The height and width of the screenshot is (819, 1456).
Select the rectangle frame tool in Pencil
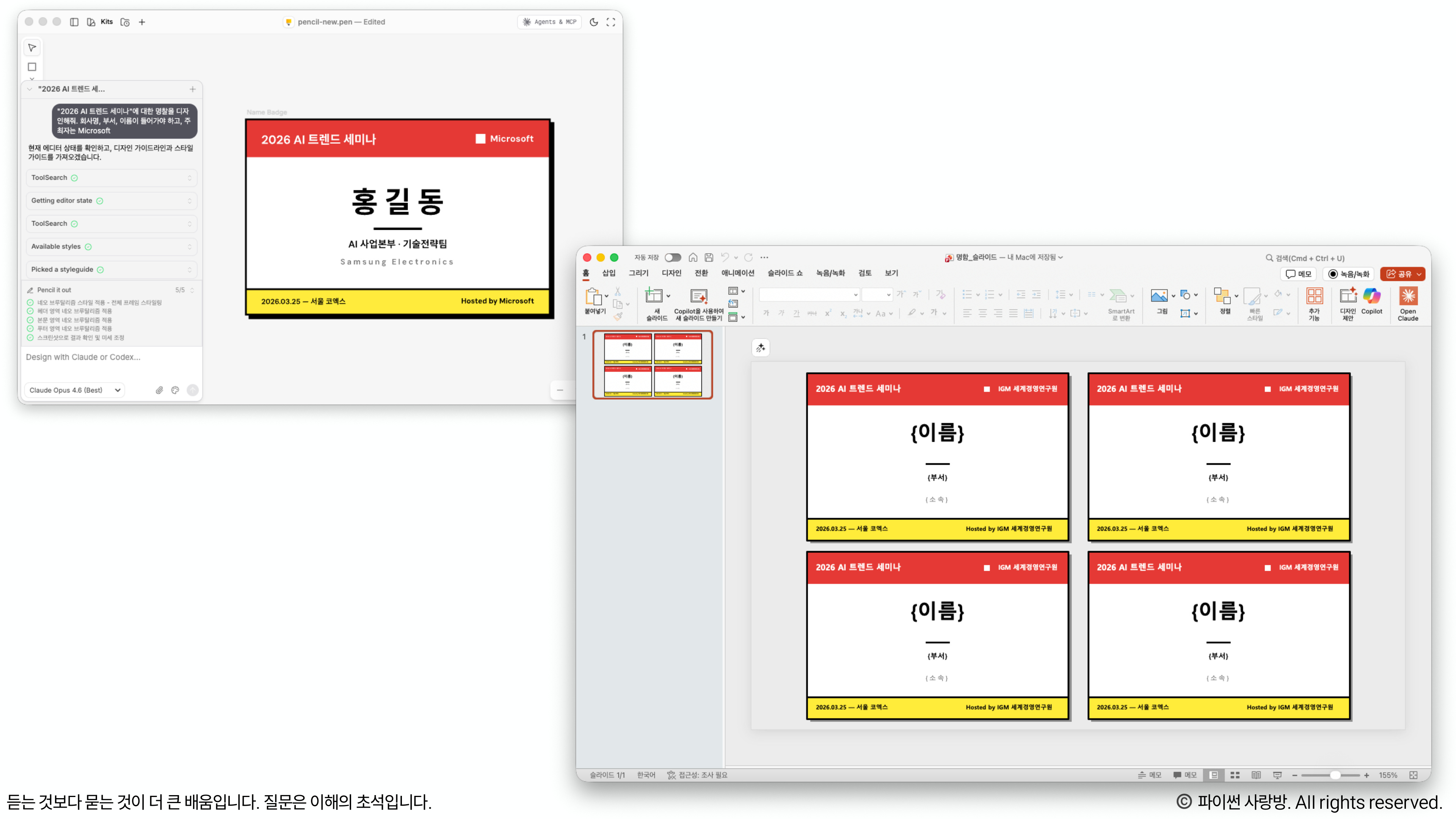(x=32, y=67)
